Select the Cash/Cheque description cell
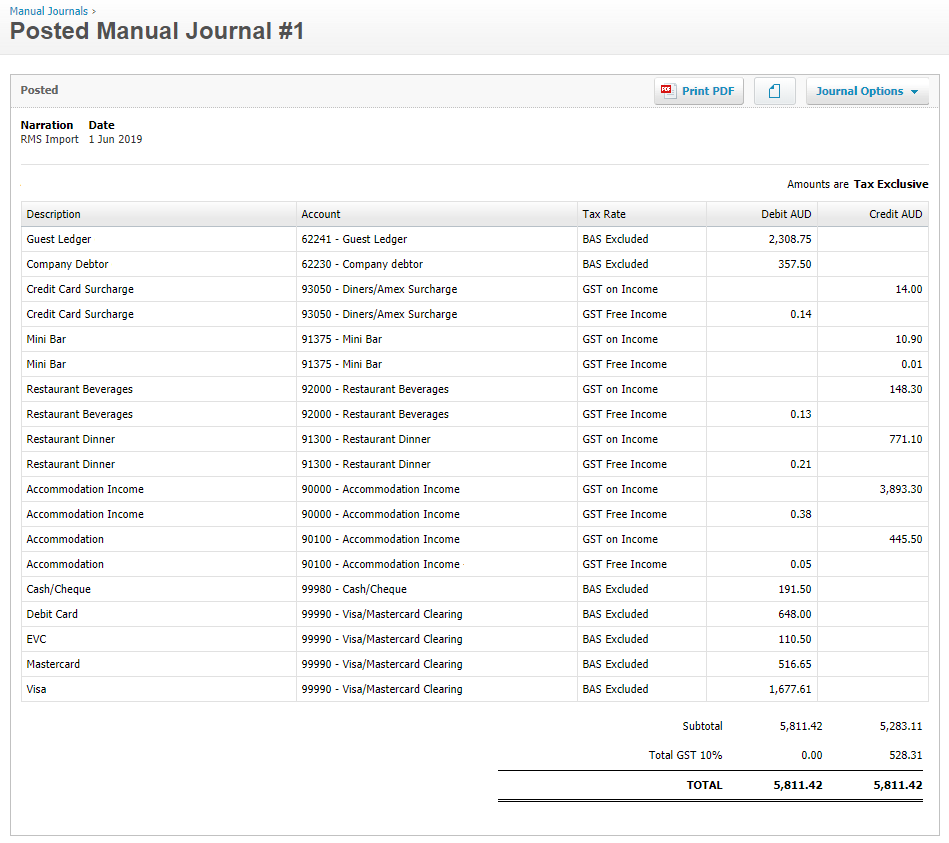The height and width of the screenshot is (843, 949). pos(159,589)
